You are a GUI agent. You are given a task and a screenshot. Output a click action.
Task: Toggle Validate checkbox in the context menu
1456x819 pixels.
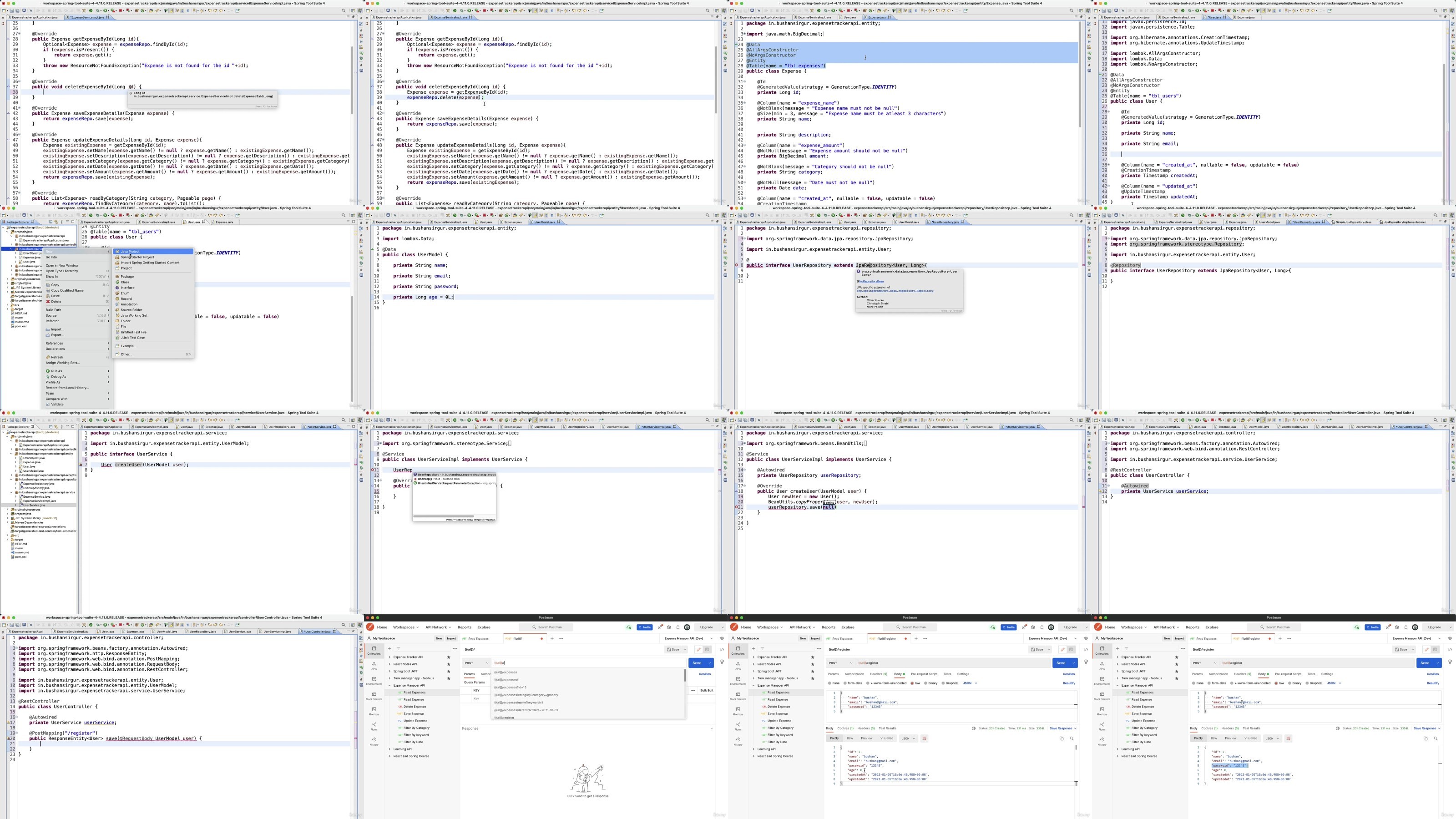coord(48,404)
